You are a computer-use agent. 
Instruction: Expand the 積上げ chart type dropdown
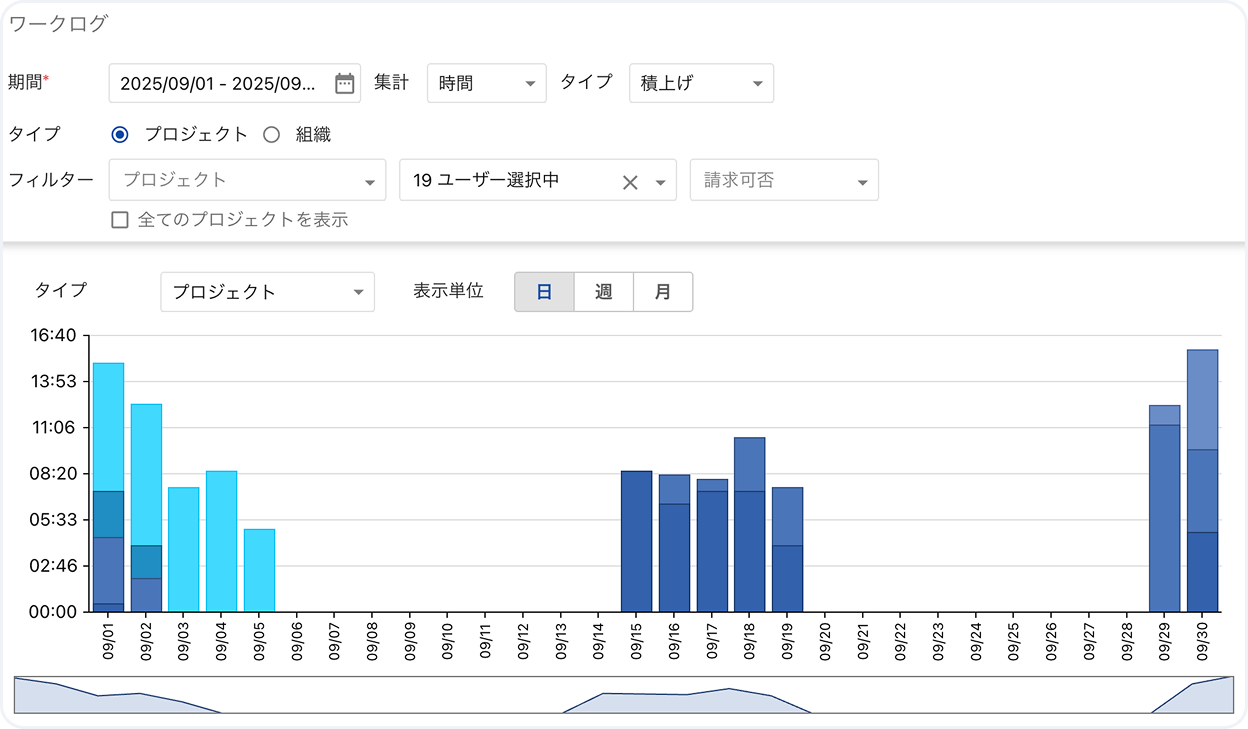700,84
